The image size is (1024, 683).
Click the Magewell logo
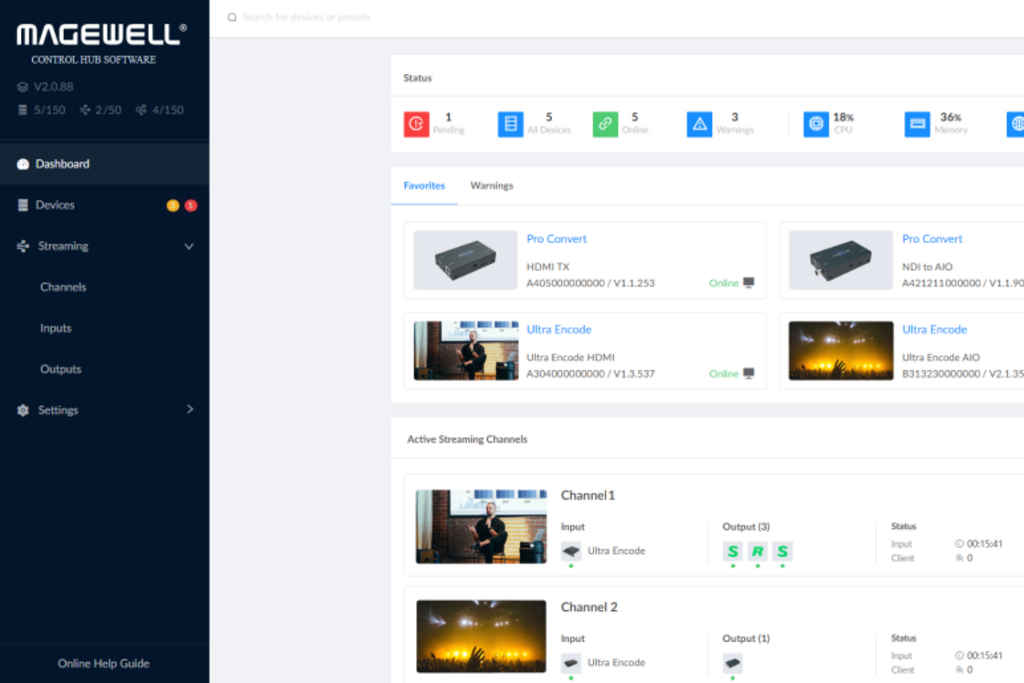point(102,35)
